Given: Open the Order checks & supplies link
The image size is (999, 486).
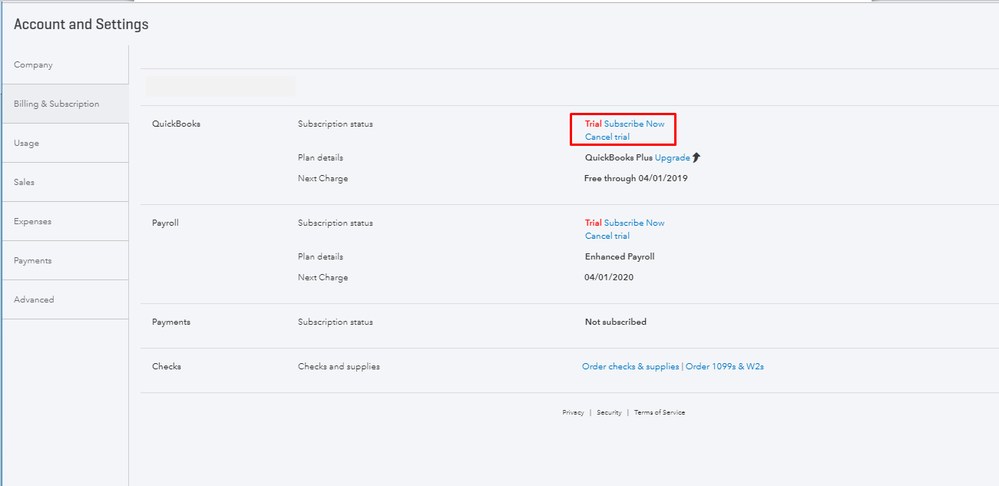Looking at the screenshot, I should (630, 367).
